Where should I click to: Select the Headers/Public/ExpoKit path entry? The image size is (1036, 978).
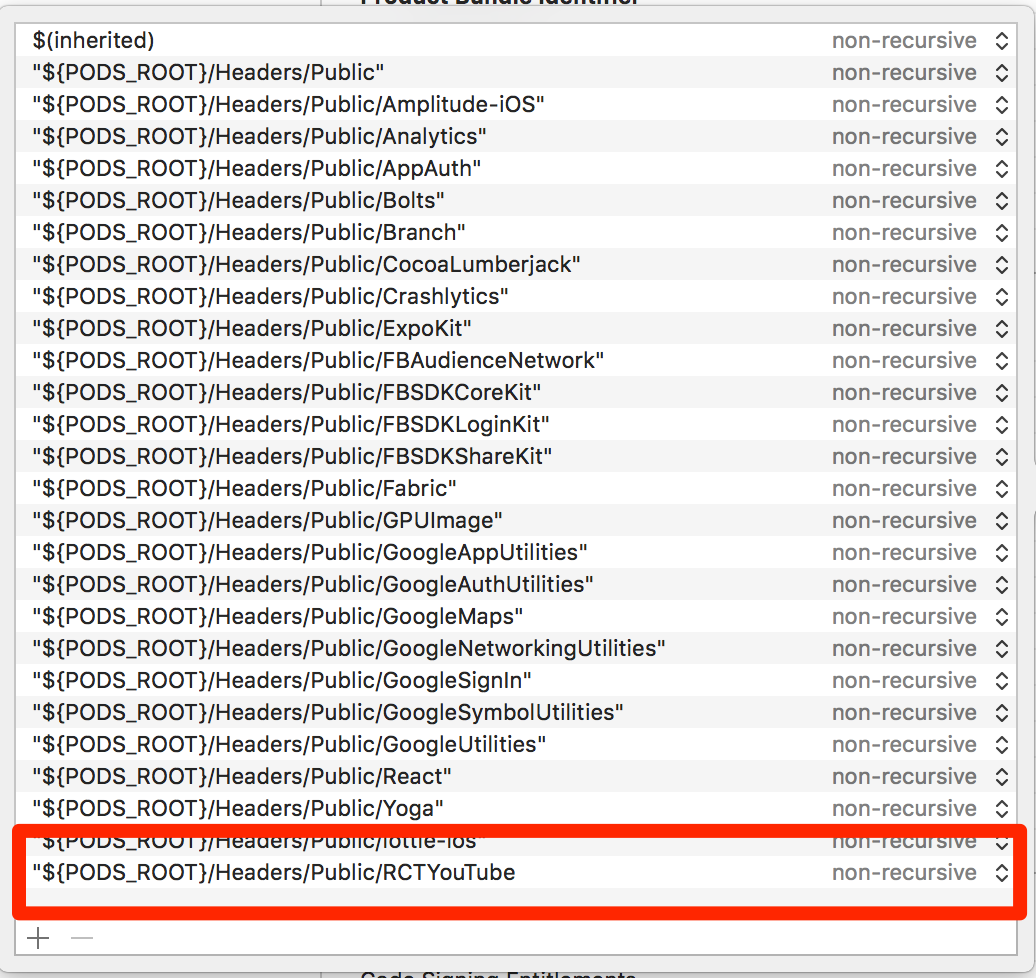coord(252,328)
